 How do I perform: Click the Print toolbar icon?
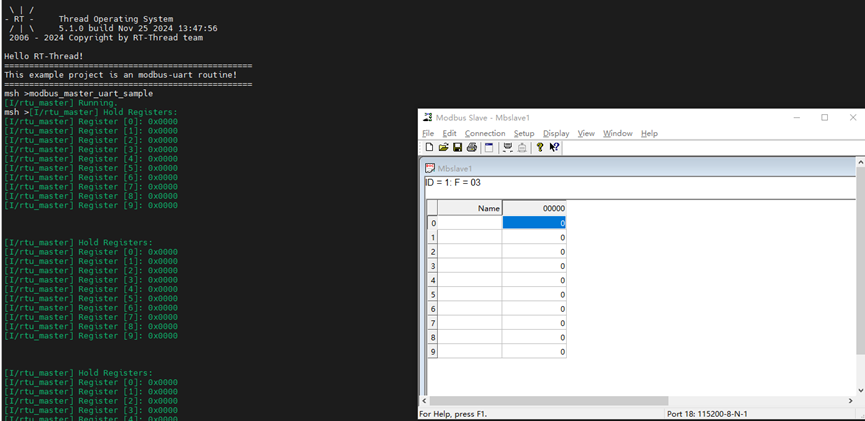click(472, 147)
